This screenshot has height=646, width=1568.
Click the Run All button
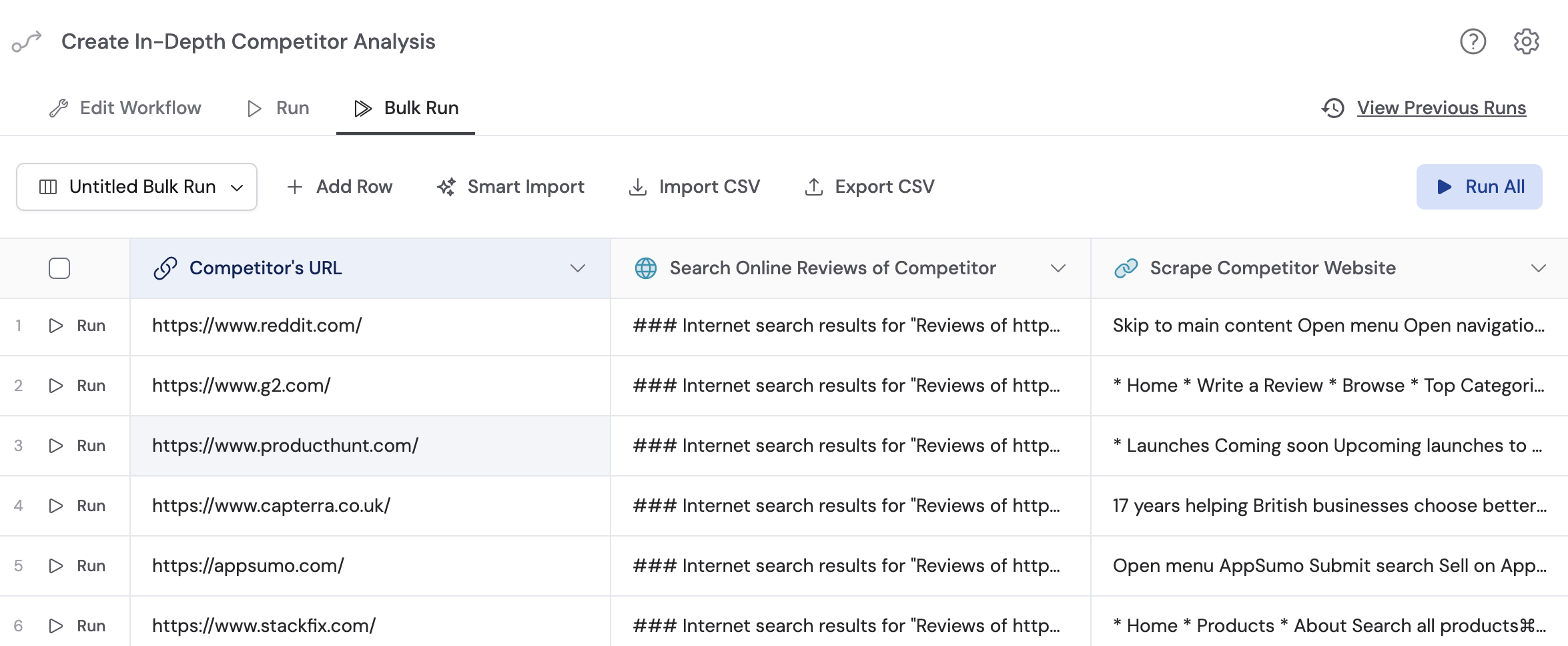(x=1479, y=187)
